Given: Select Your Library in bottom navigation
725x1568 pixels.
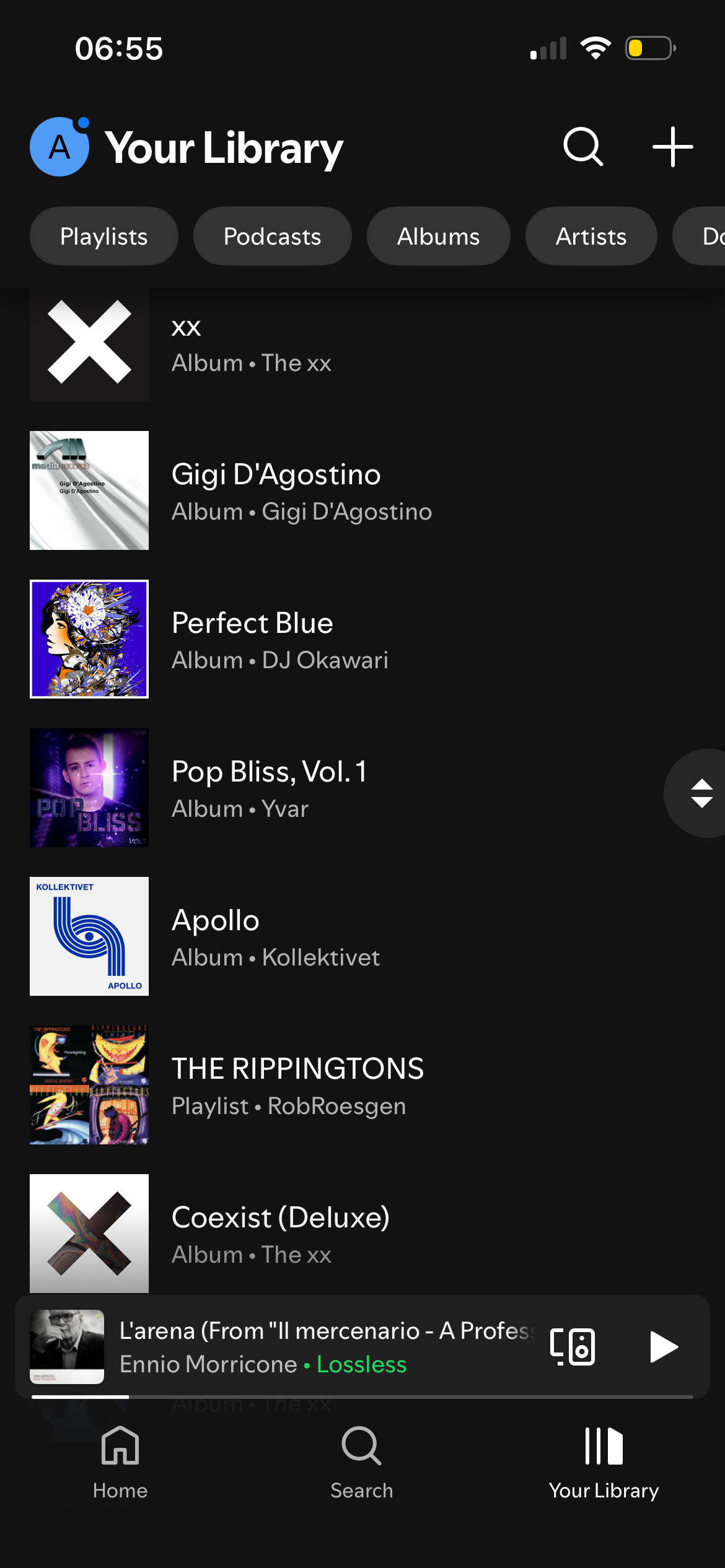Looking at the screenshot, I should (604, 1463).
